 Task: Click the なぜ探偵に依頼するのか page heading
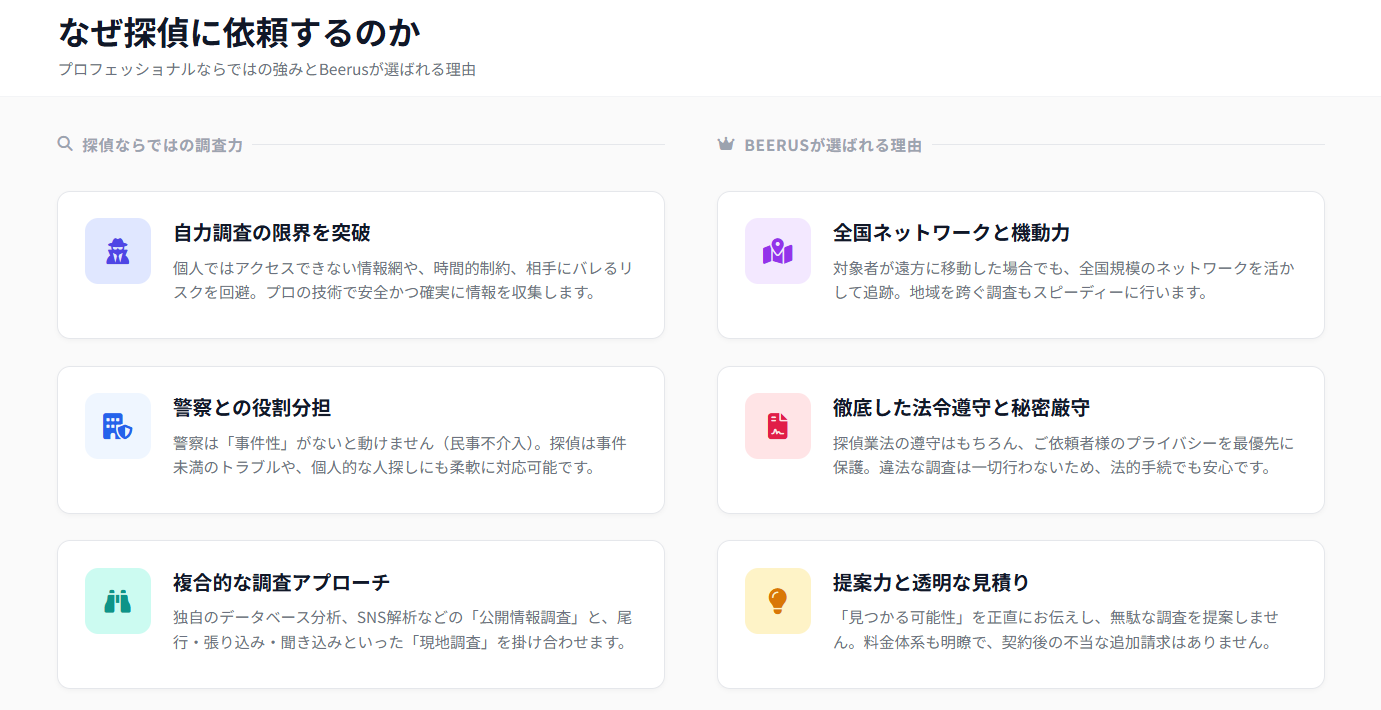coord(239,32)
